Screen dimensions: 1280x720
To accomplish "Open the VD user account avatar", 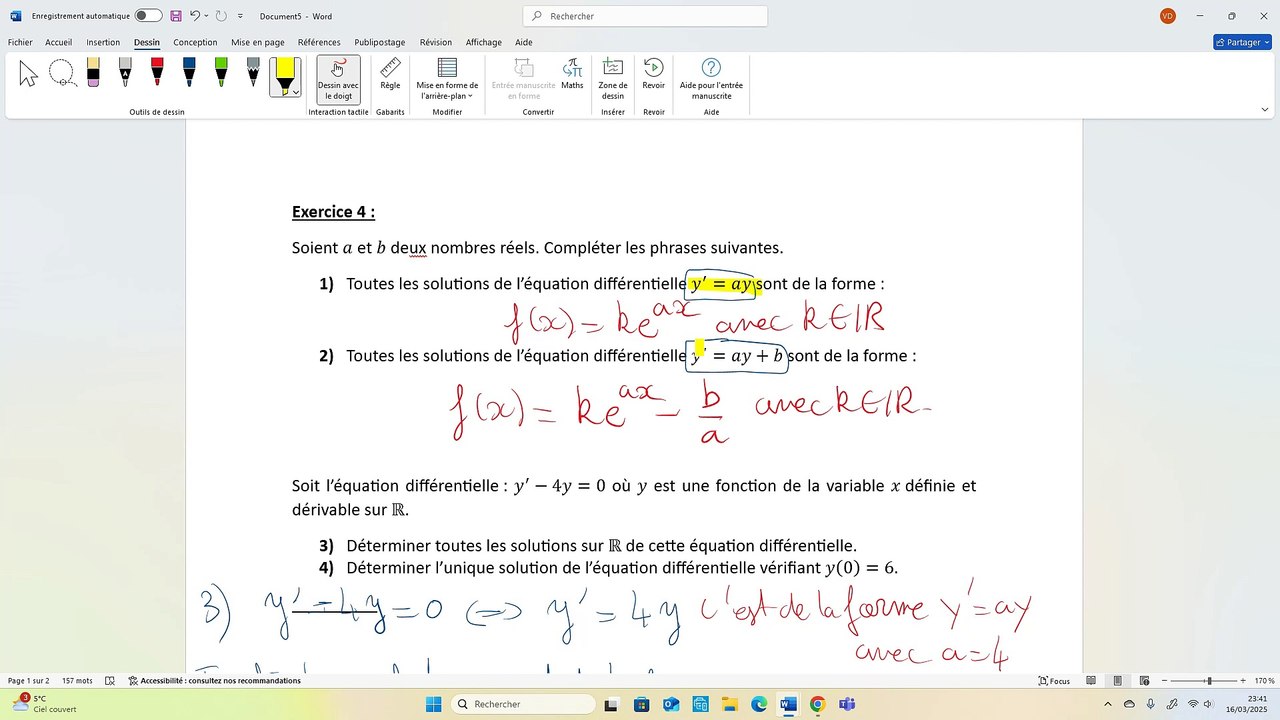I will coord(1168,16).
